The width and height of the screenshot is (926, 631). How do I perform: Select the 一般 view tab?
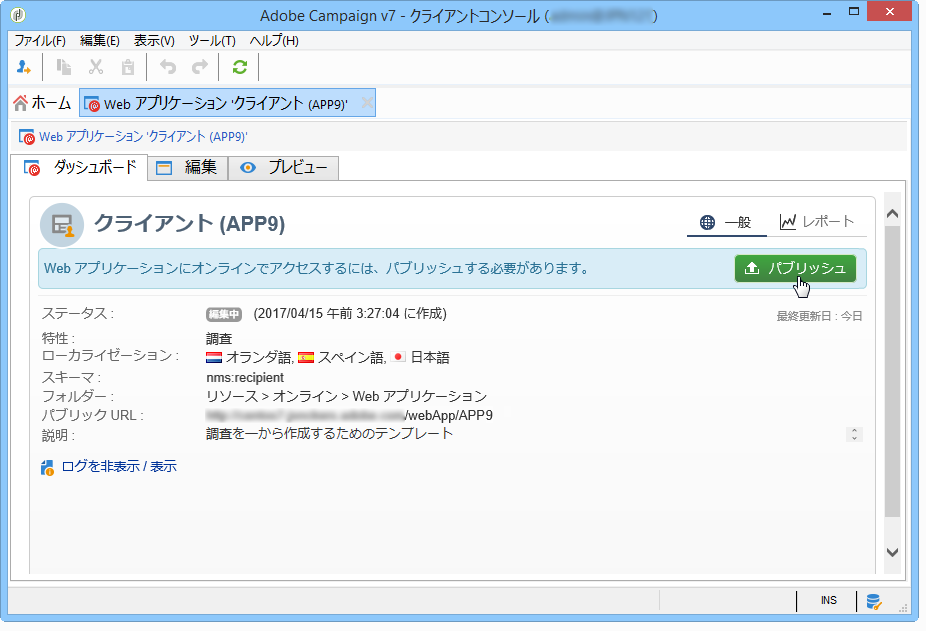(726, 222)
